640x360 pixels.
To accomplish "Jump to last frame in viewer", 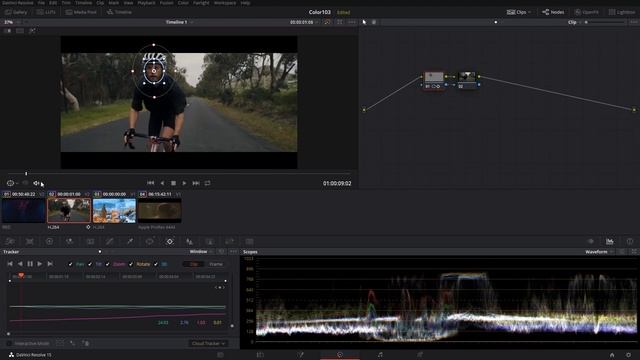I will coord(196,183).
